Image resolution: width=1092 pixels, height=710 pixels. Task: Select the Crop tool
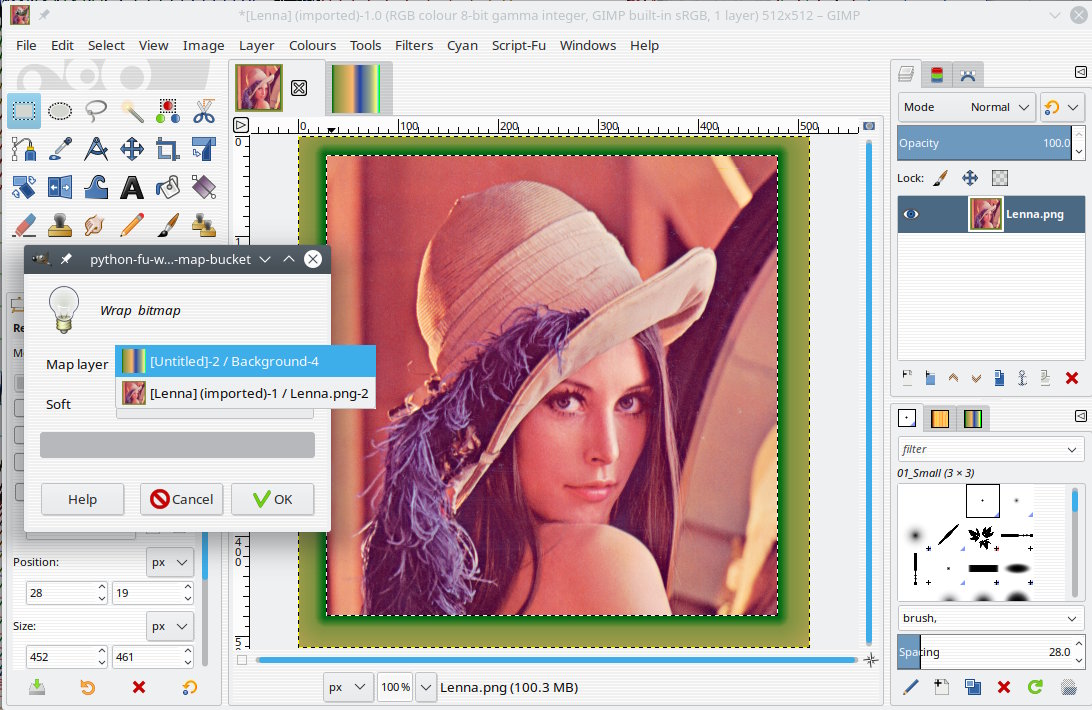coord(168,148)
